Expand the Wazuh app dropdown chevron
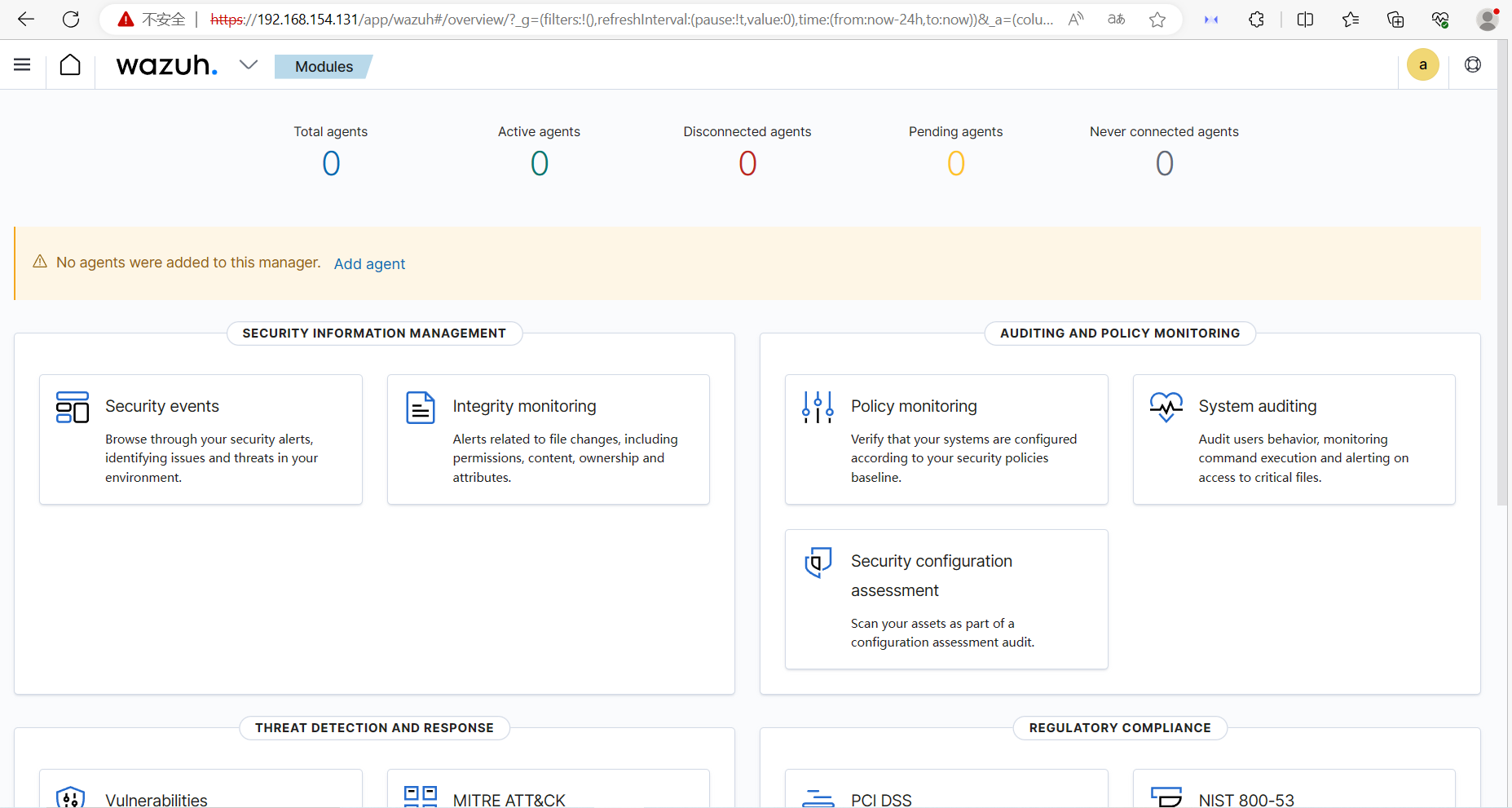The width and height of the screenshot is (1512, 808). [249, 65]
